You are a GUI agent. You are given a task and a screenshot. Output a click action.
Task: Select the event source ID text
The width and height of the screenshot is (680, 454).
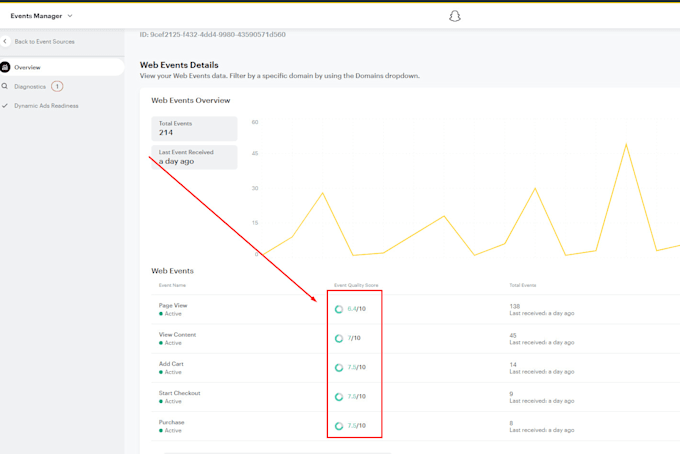(x=212, y=34)
